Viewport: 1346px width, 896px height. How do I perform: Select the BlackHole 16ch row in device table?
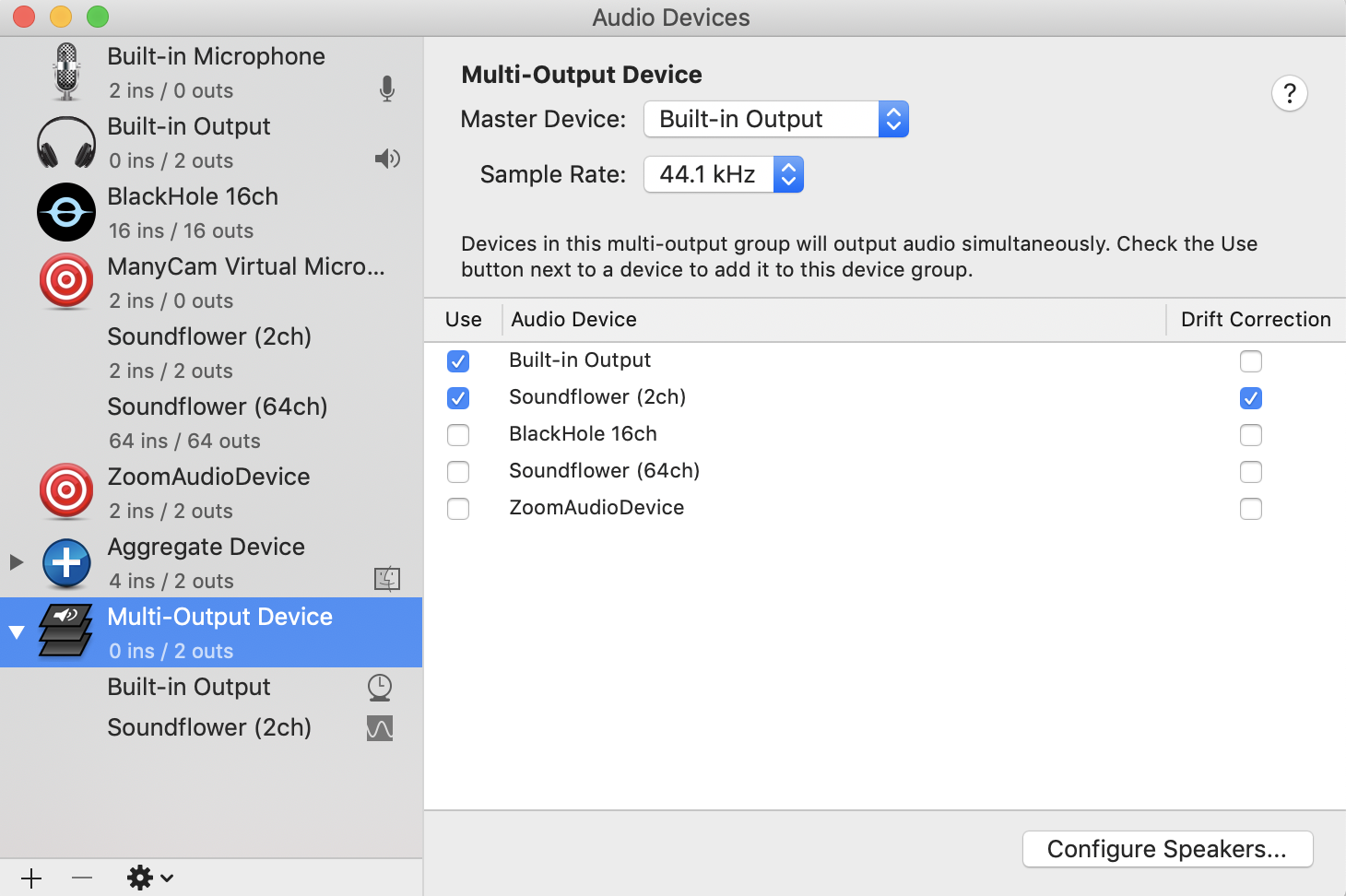885,434
